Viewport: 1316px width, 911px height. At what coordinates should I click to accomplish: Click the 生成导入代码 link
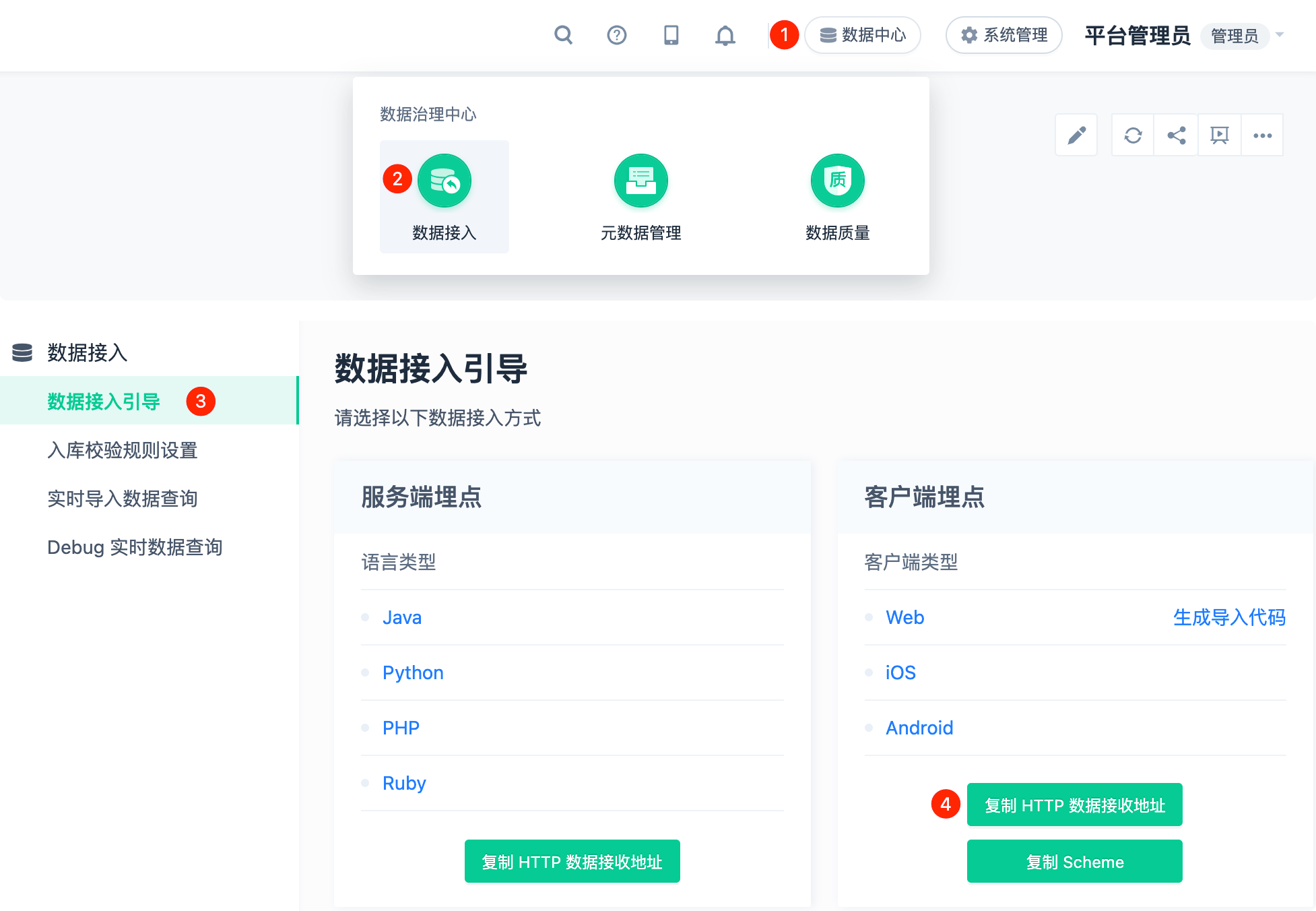[x=1228, y=617]
